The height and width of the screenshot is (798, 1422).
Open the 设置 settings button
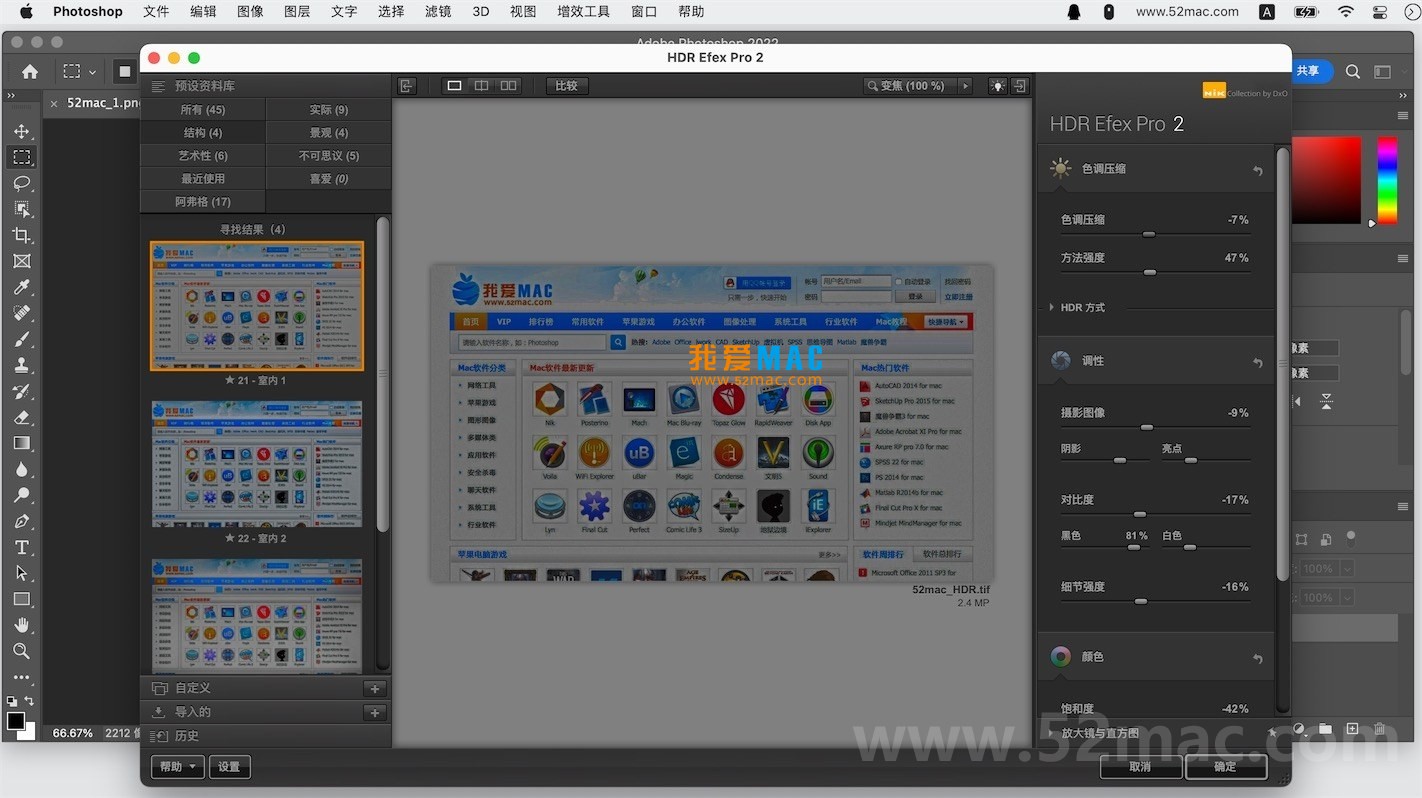[229, 767]
